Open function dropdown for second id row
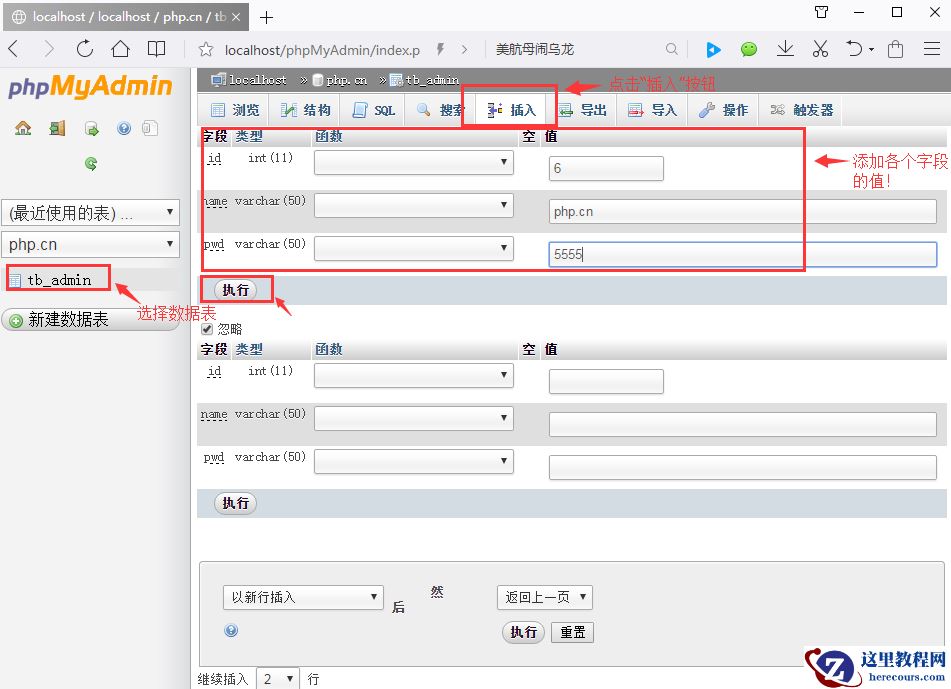 click(x=414, y=375)
